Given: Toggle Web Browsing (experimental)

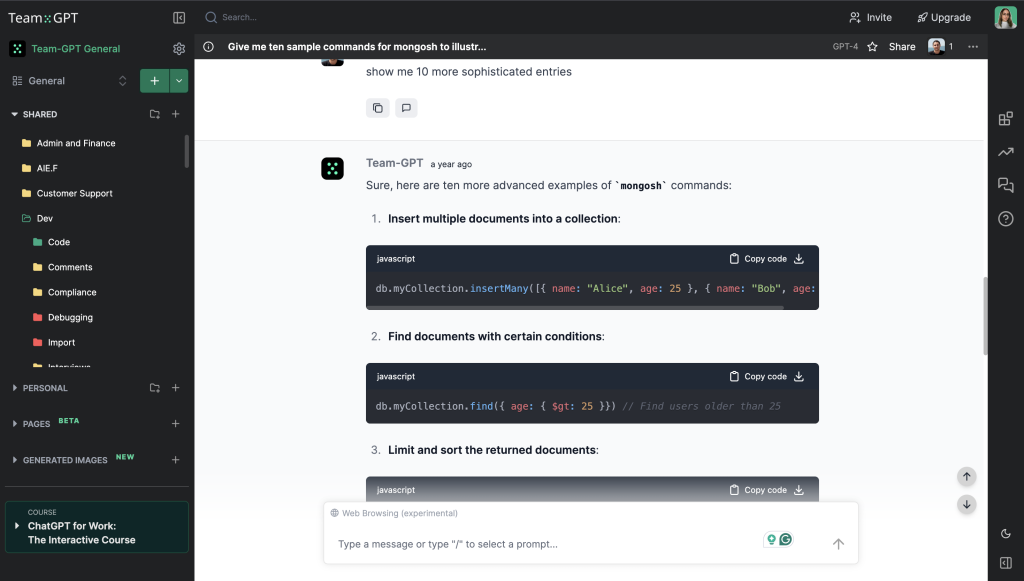Looking at the screenshot, I should point(394,513).
